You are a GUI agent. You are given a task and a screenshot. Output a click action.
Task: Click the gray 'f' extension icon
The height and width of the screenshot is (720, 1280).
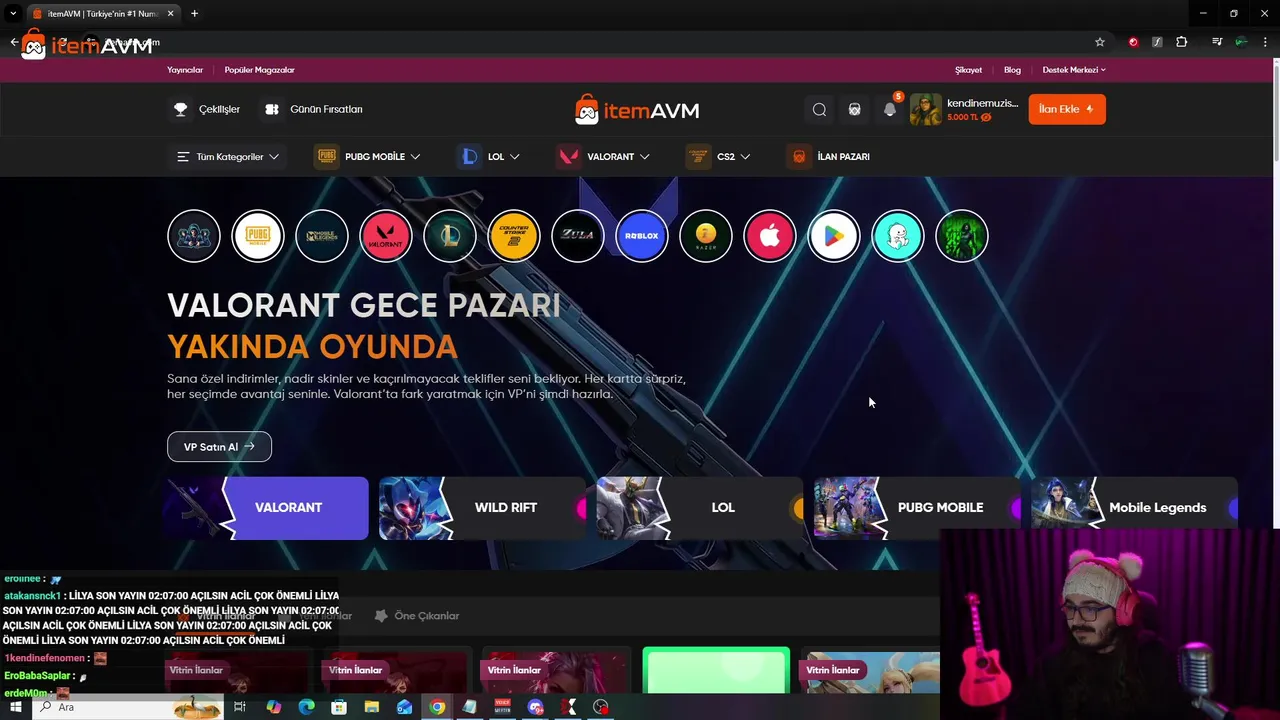click(x=1157, y=42)
